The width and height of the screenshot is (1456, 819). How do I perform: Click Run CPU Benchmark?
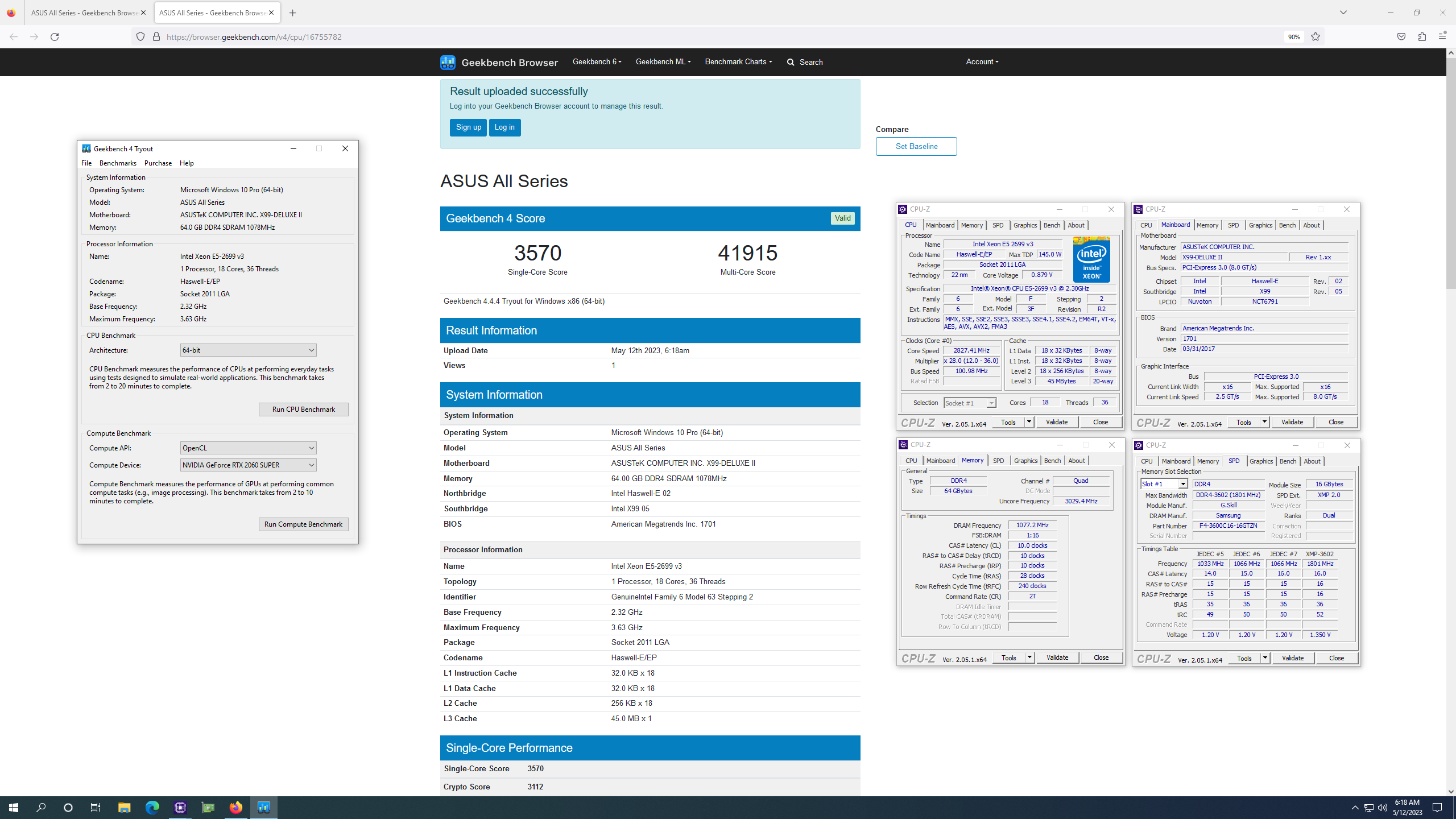click(303, 409)
